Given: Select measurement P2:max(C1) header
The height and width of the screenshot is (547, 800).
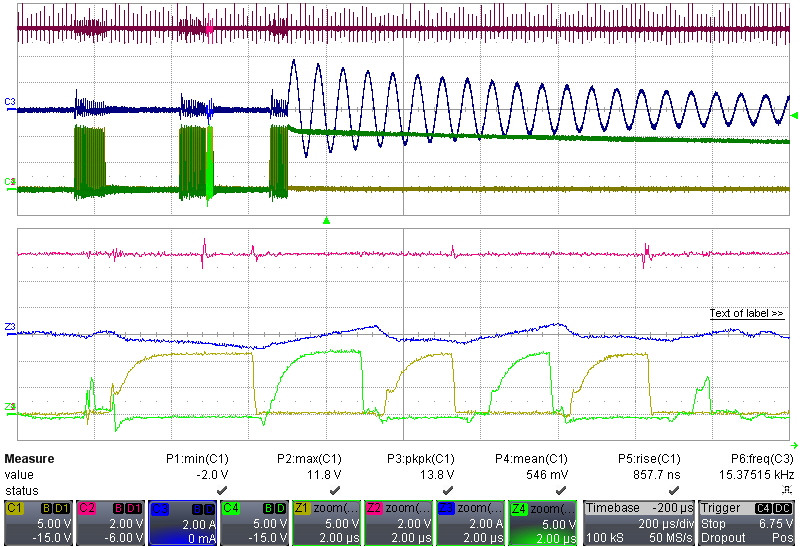Looking at the screenshot, I should tap(309, 459).
